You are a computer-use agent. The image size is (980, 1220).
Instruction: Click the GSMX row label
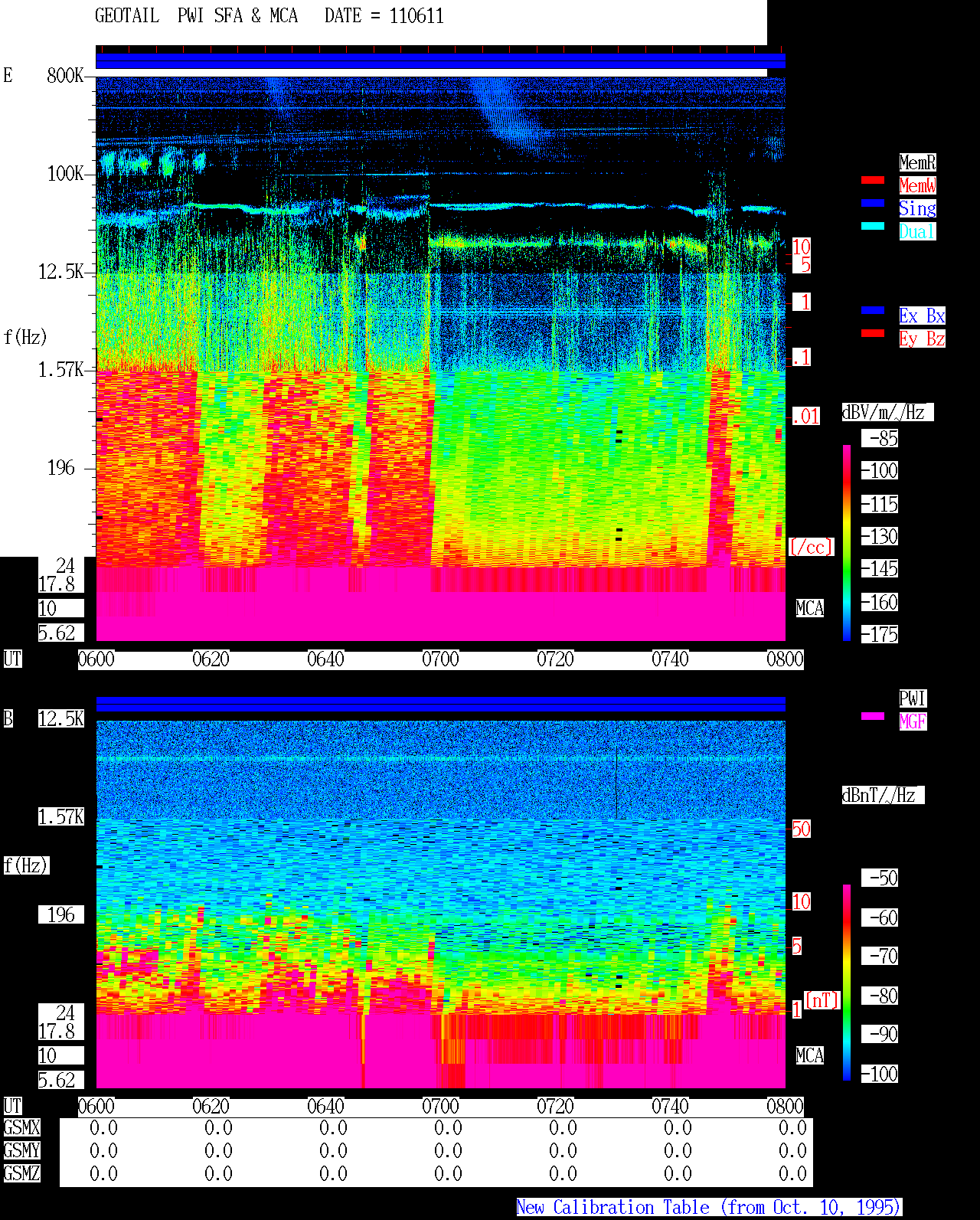click(x=21, y=1127)
